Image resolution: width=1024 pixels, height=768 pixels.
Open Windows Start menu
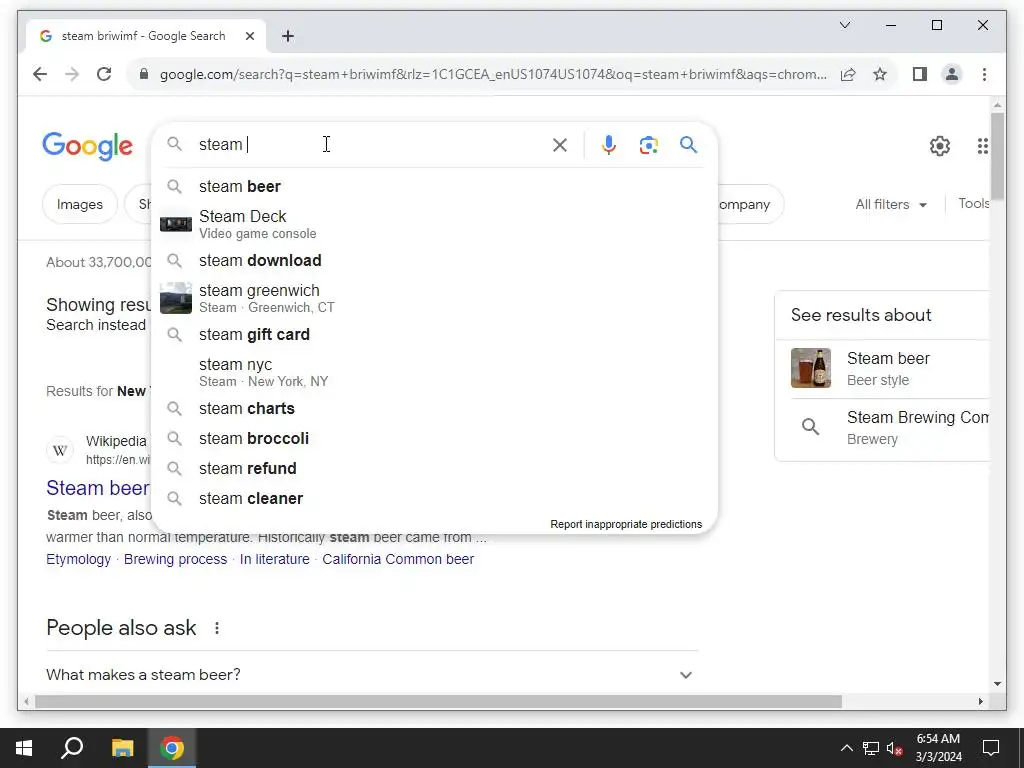[24, 748]
